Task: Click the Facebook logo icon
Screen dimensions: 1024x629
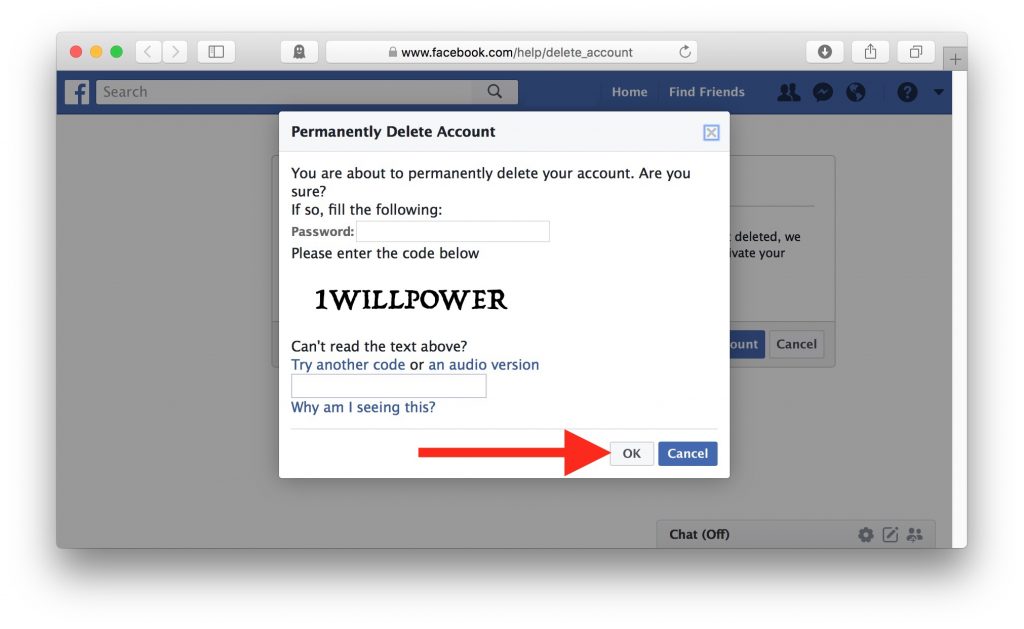Action: tap(76, 92)
